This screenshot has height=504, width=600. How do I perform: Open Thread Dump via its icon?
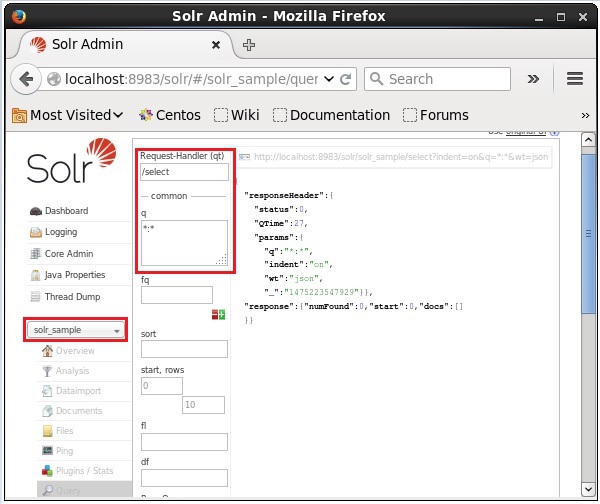point(36,297)
